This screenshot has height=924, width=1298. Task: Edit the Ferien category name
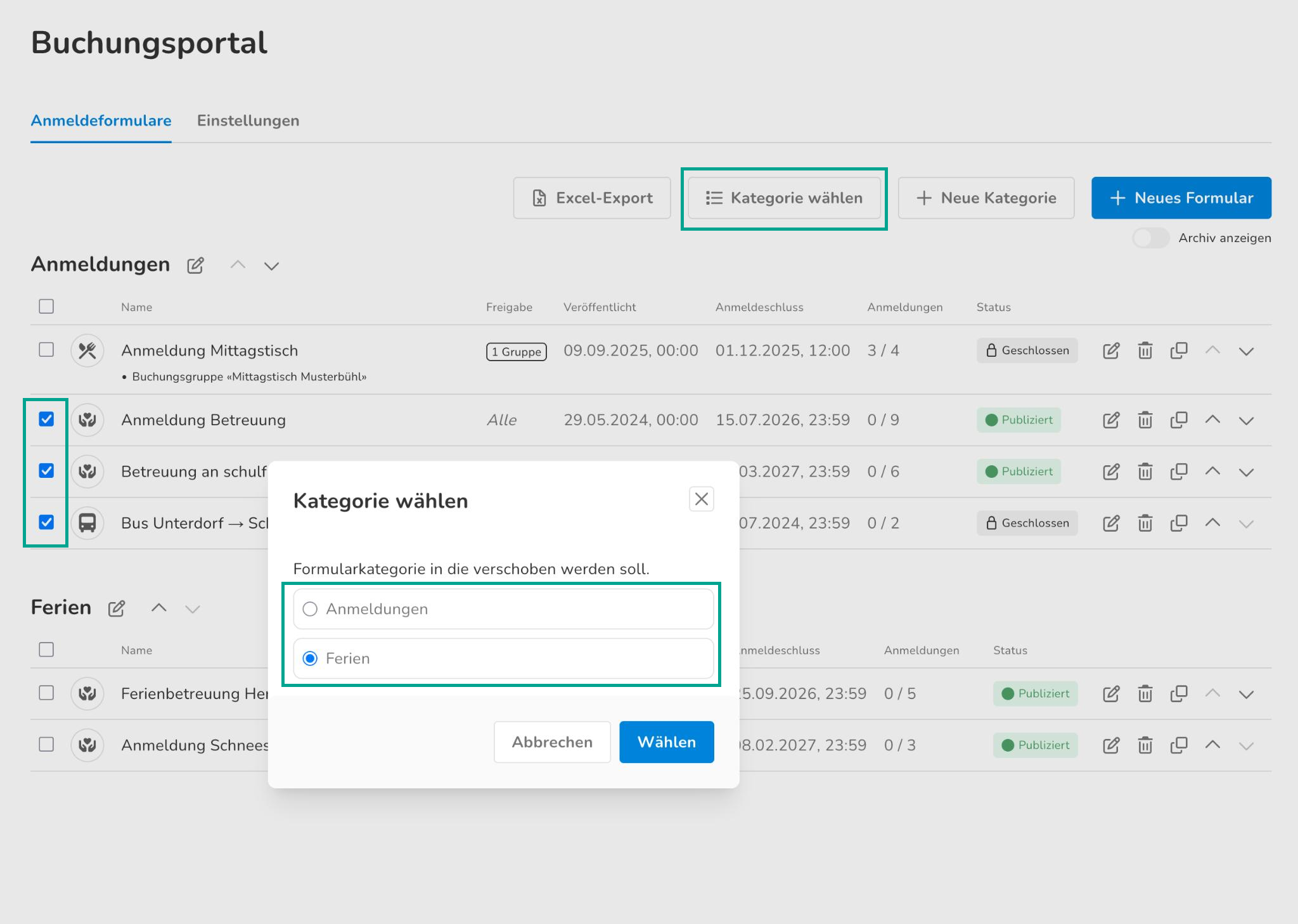tap(117, 608)
